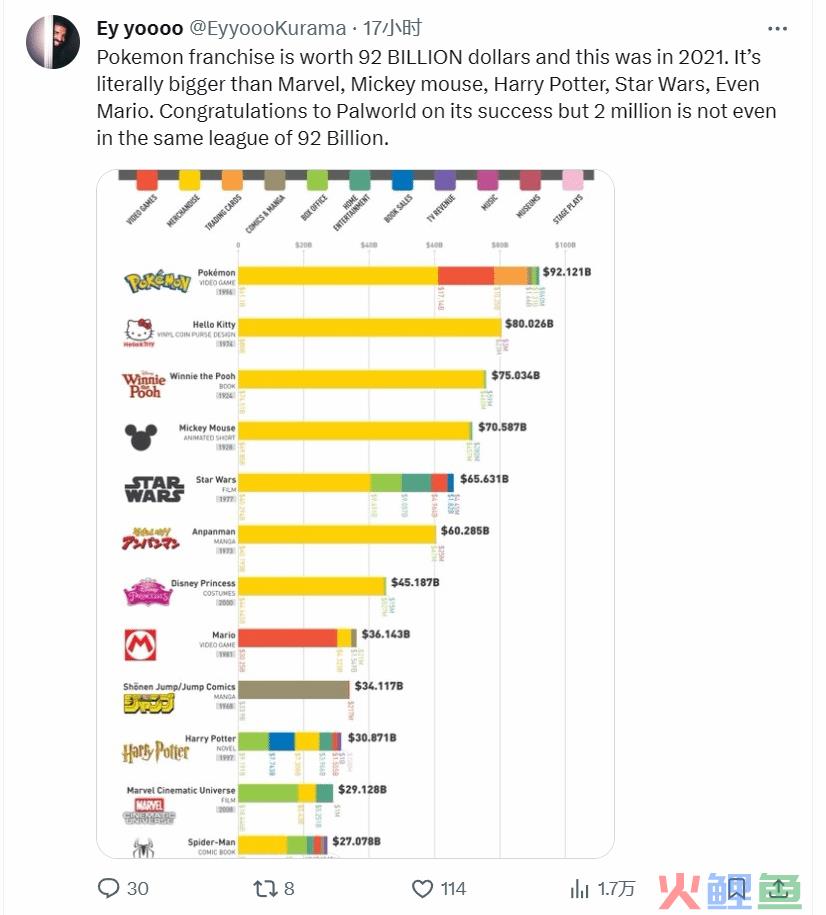Screen dimensions: 826x915
Task: Visit the @EyyoooKurama handle link
Action: (x=268, y=28)
